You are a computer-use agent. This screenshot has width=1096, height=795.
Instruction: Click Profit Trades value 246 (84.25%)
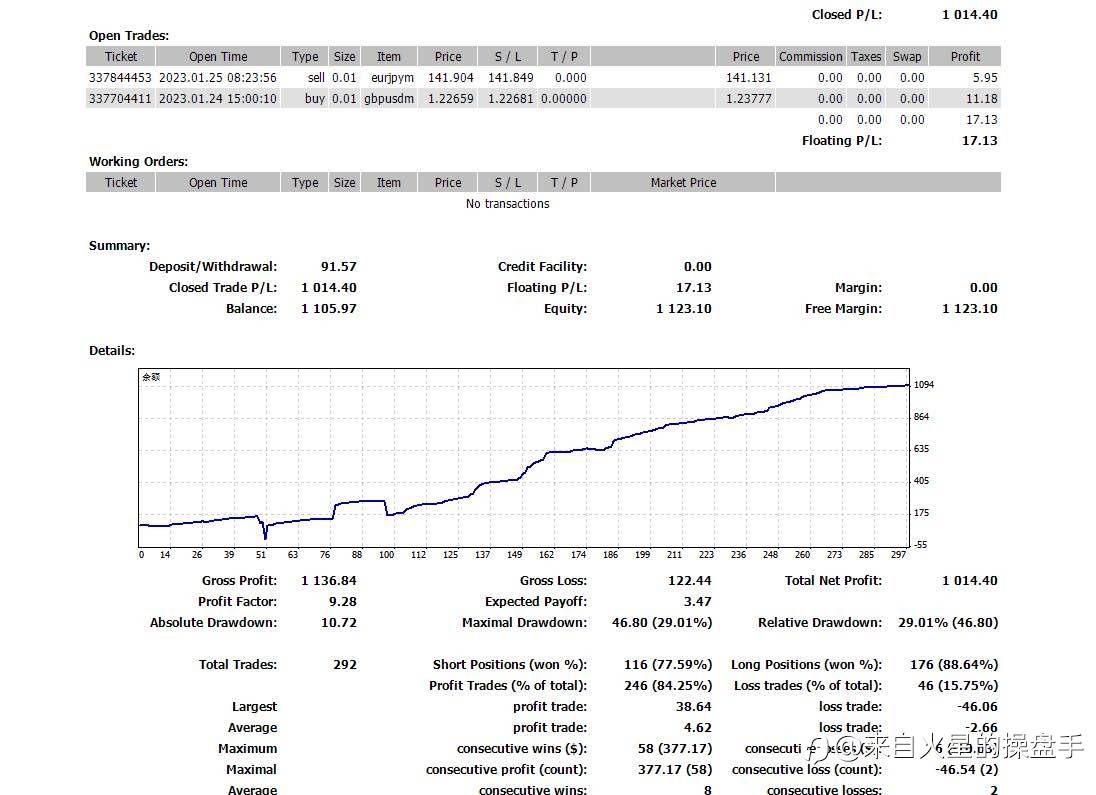(668, 685)
